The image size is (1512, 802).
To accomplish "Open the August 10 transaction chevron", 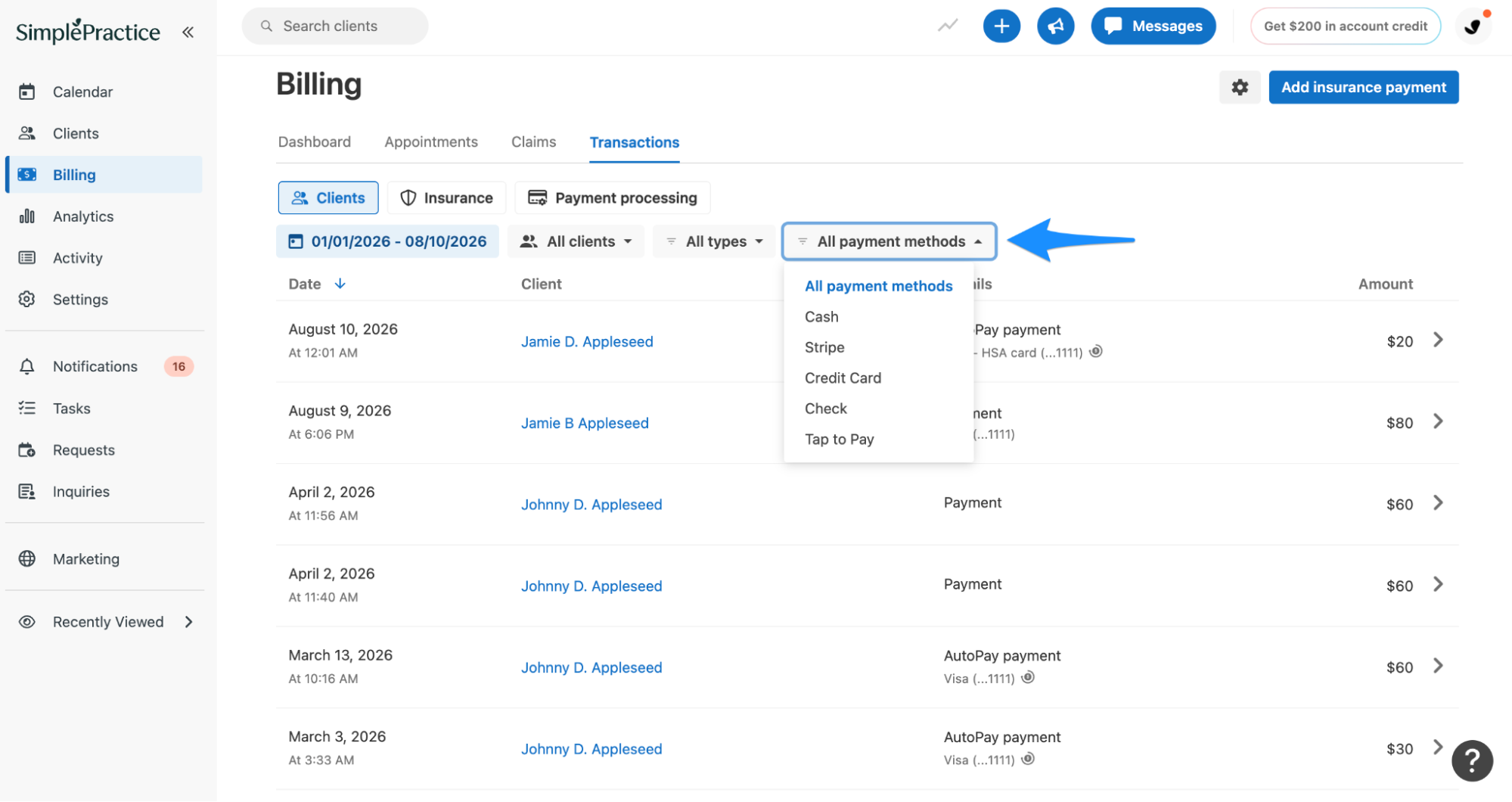I will click(x=1438, y=340).
